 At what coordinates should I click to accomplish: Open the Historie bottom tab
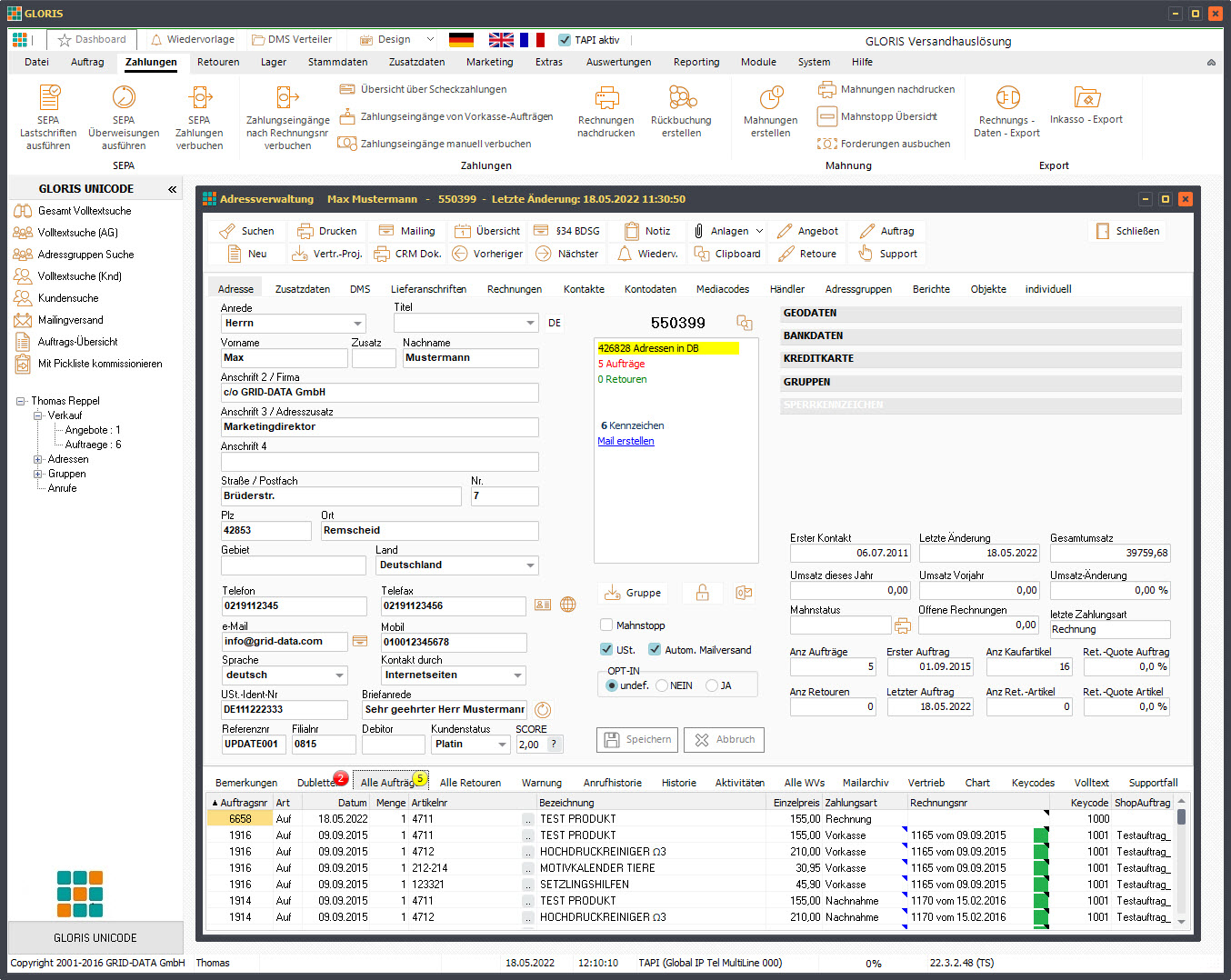point(678,783)
